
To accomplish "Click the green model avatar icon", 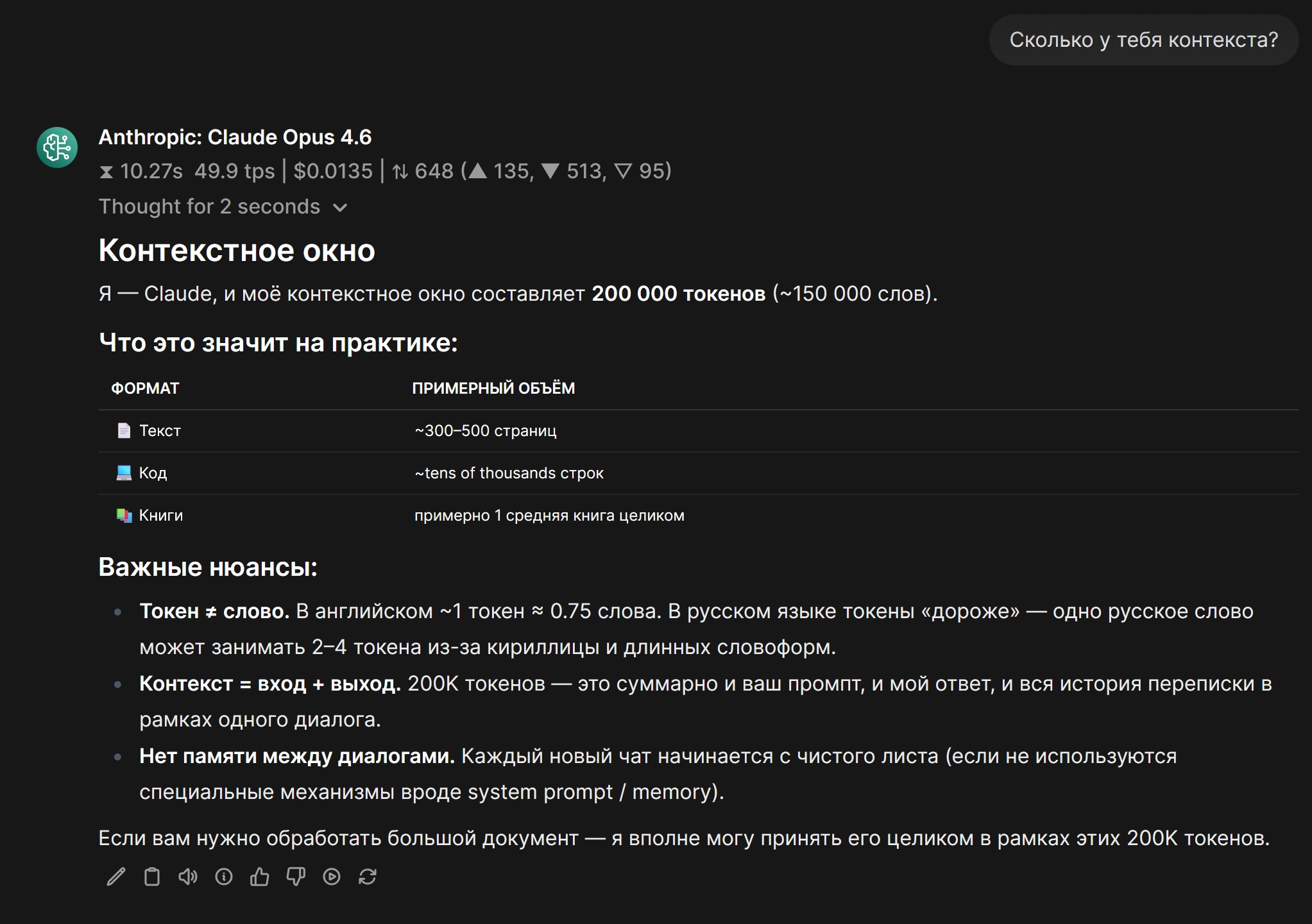I will (57, 147).
